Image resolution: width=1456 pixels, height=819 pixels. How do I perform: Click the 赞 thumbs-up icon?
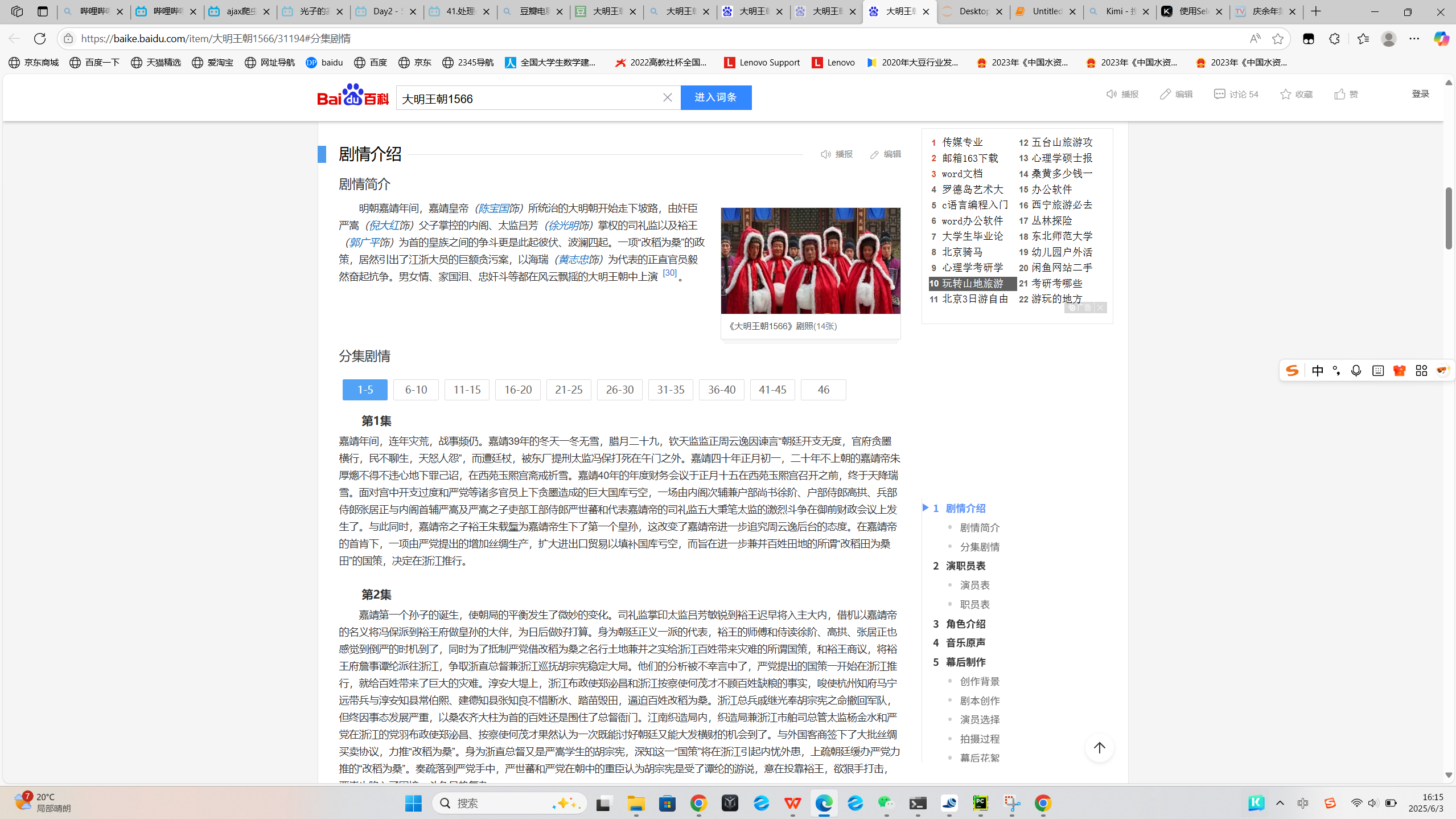tap(1340, 94)
